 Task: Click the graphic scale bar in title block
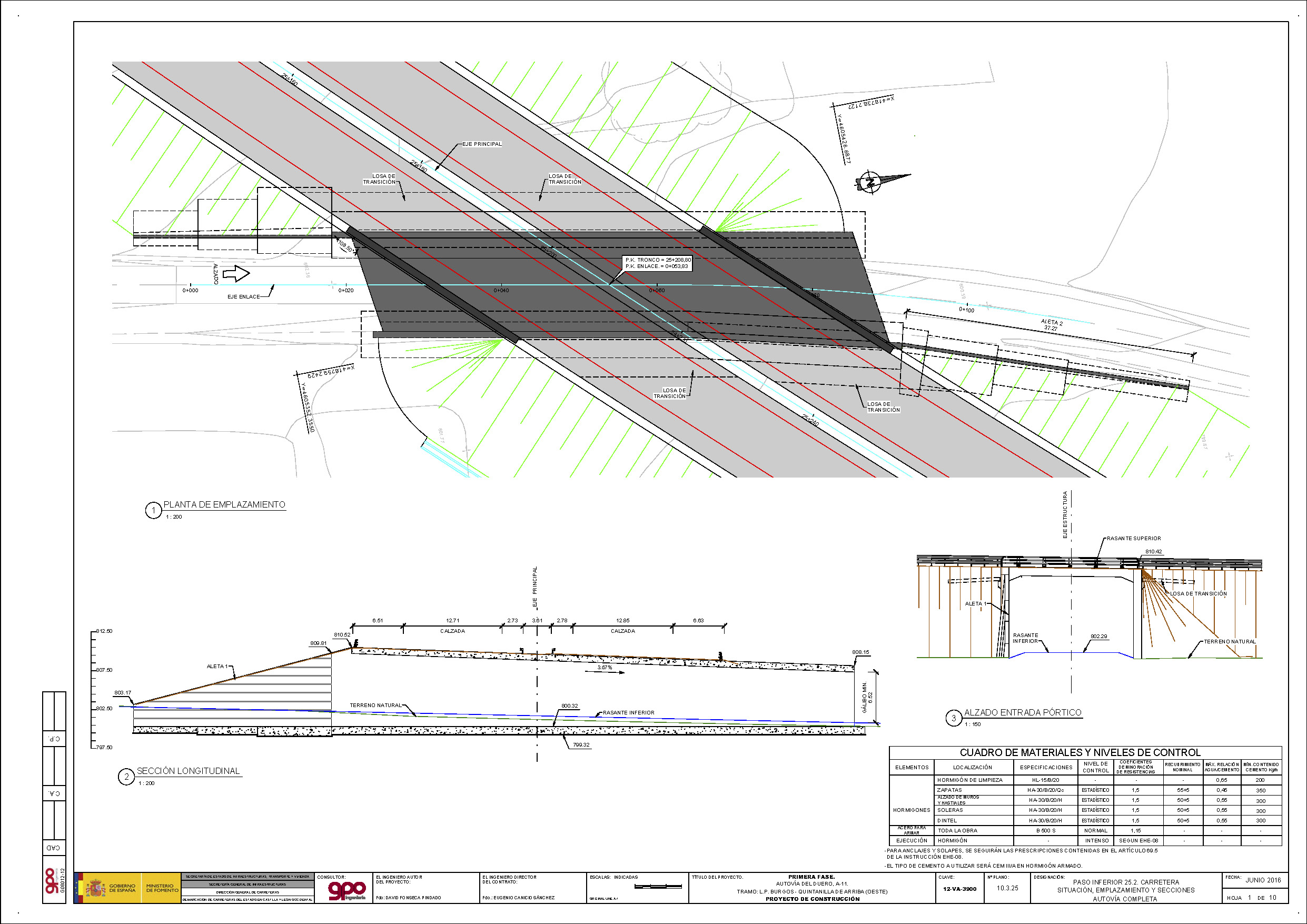tap(658, 887)
